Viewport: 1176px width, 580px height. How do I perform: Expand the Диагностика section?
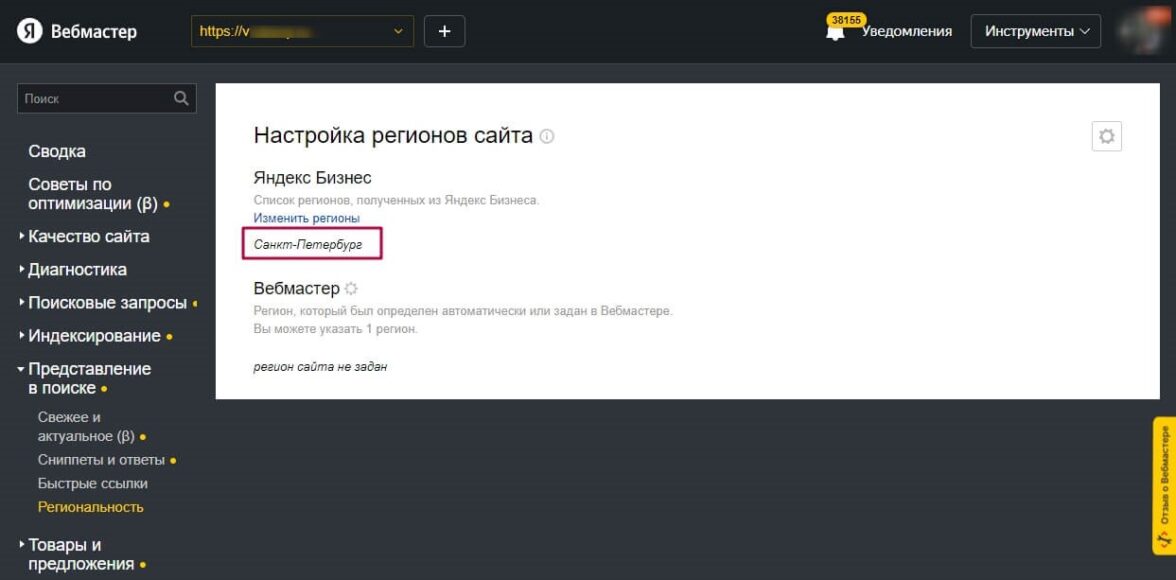point(77,270)
